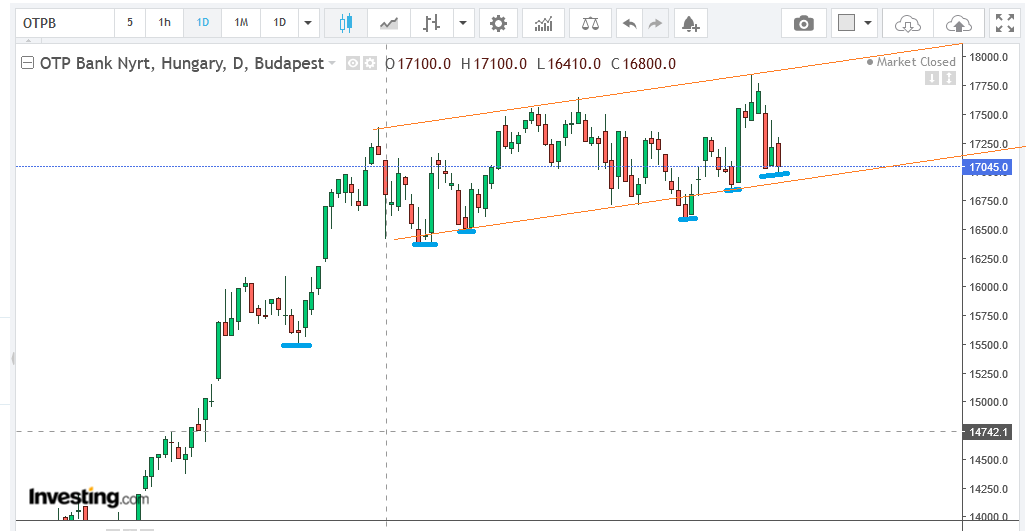Select the 1M timeframe
This screenshot has width=1026, height=531.
click(x=241, y=23)
